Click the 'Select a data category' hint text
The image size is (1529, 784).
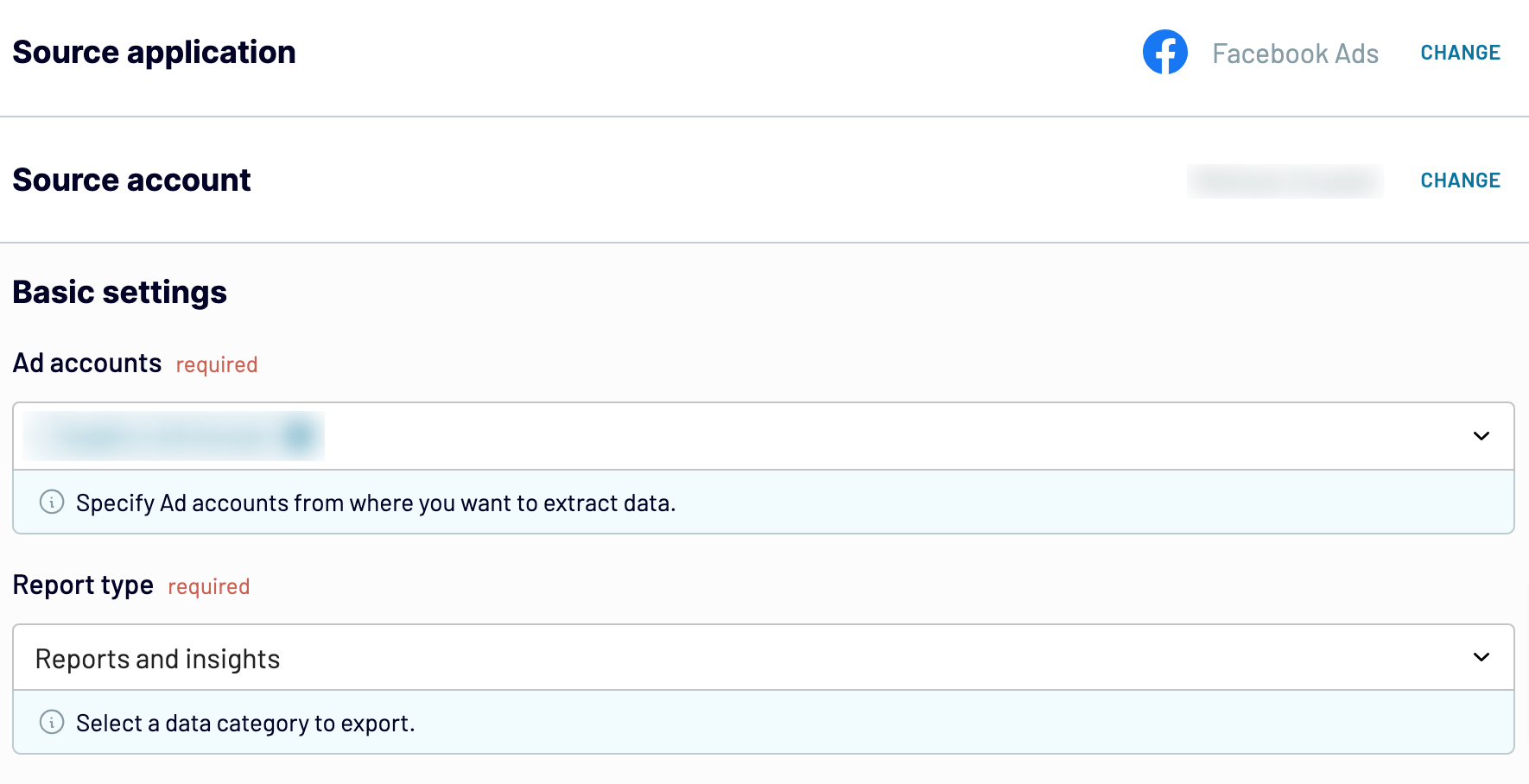(x=245, y=723)
